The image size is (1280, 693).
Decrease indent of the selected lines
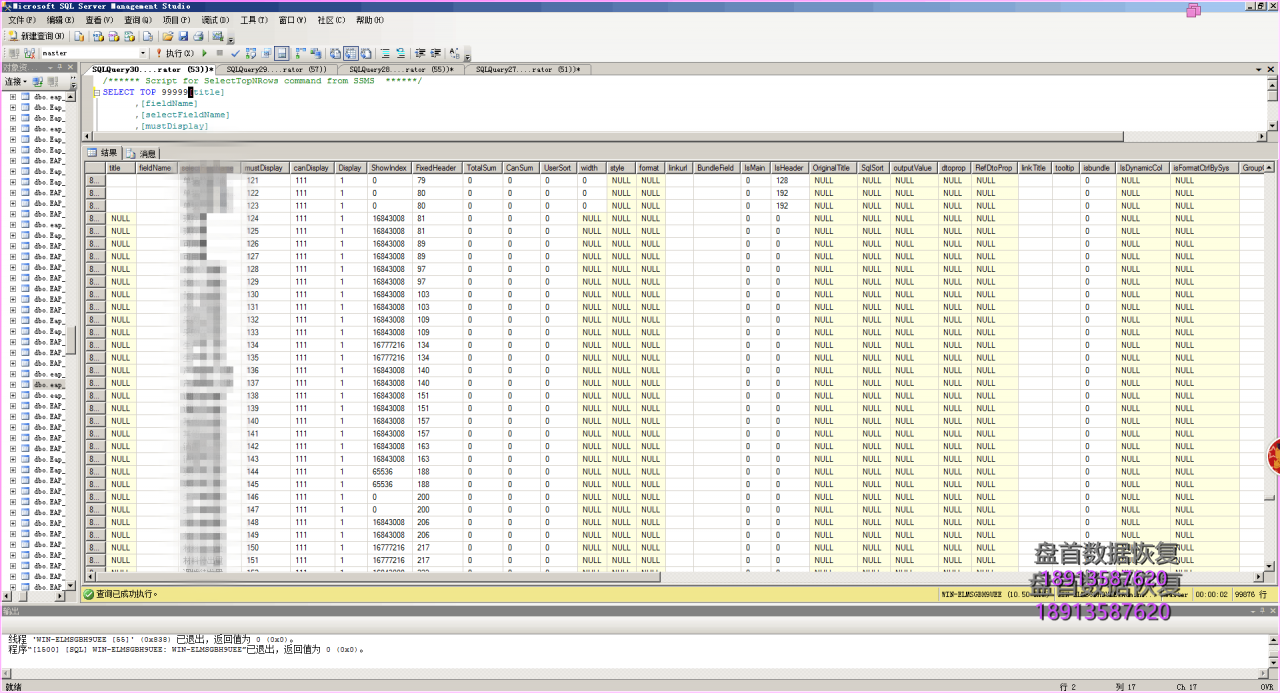click(420, 53)
